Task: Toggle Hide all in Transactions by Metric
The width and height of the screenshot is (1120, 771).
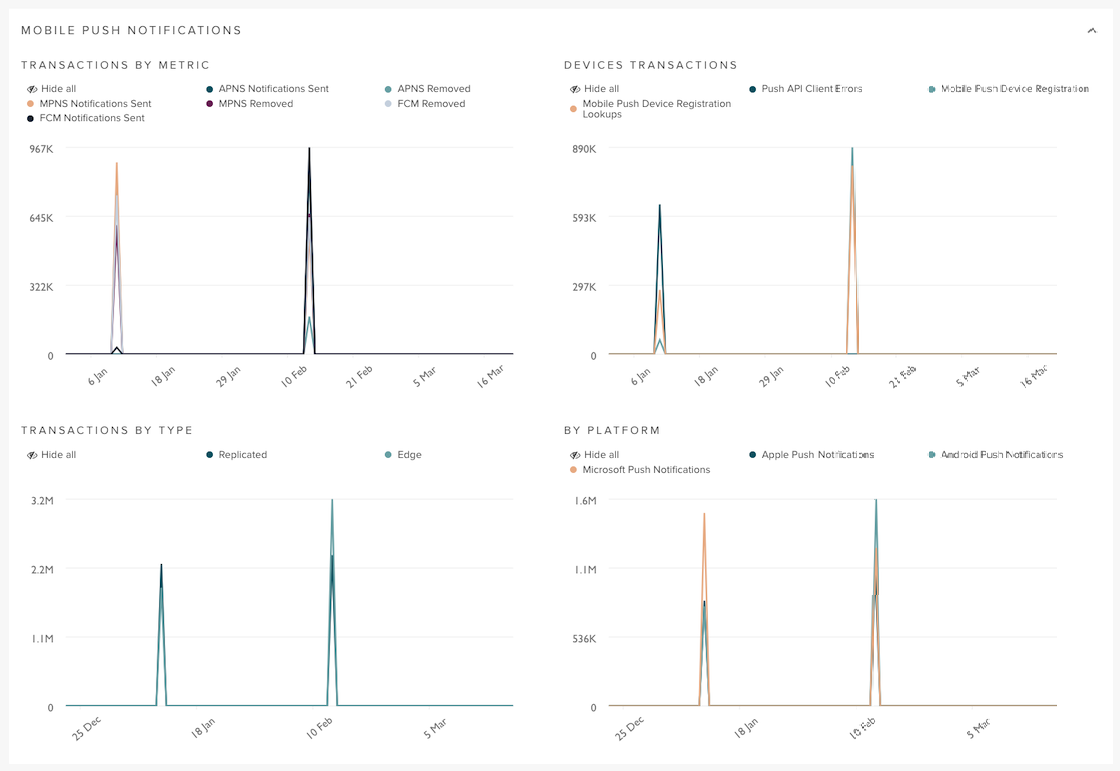Action: tap(51, 89)
